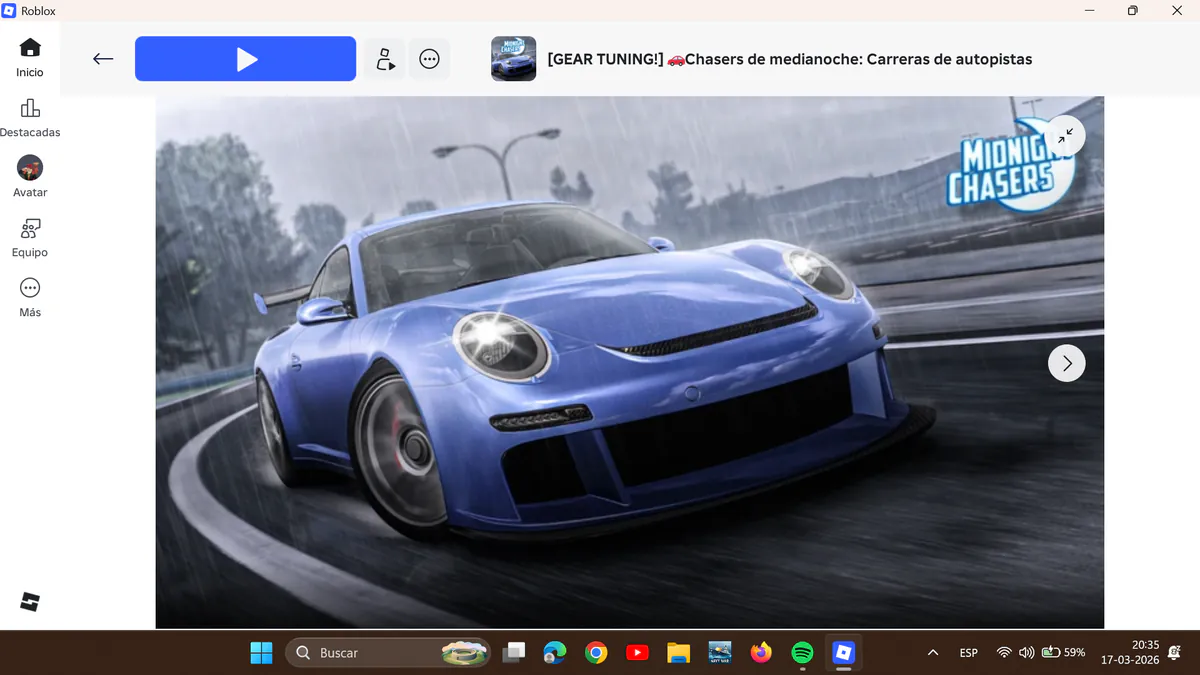This screenshot has width=1200, height=675.
Task: Open the Wi-Fi network icon
Action: click(x=1004, y=653)
